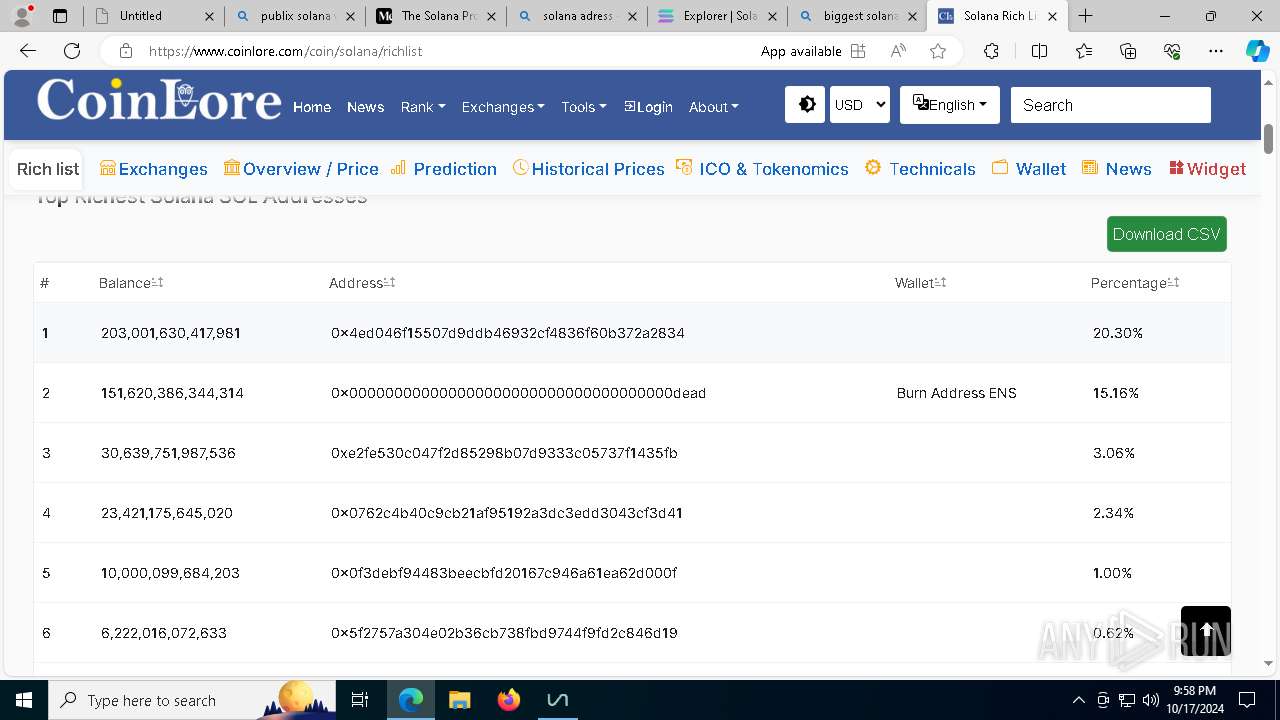Sort table by Balance column
This screenshot has width=1280, height=720.
pyautogui.click(x=131, y=283)
